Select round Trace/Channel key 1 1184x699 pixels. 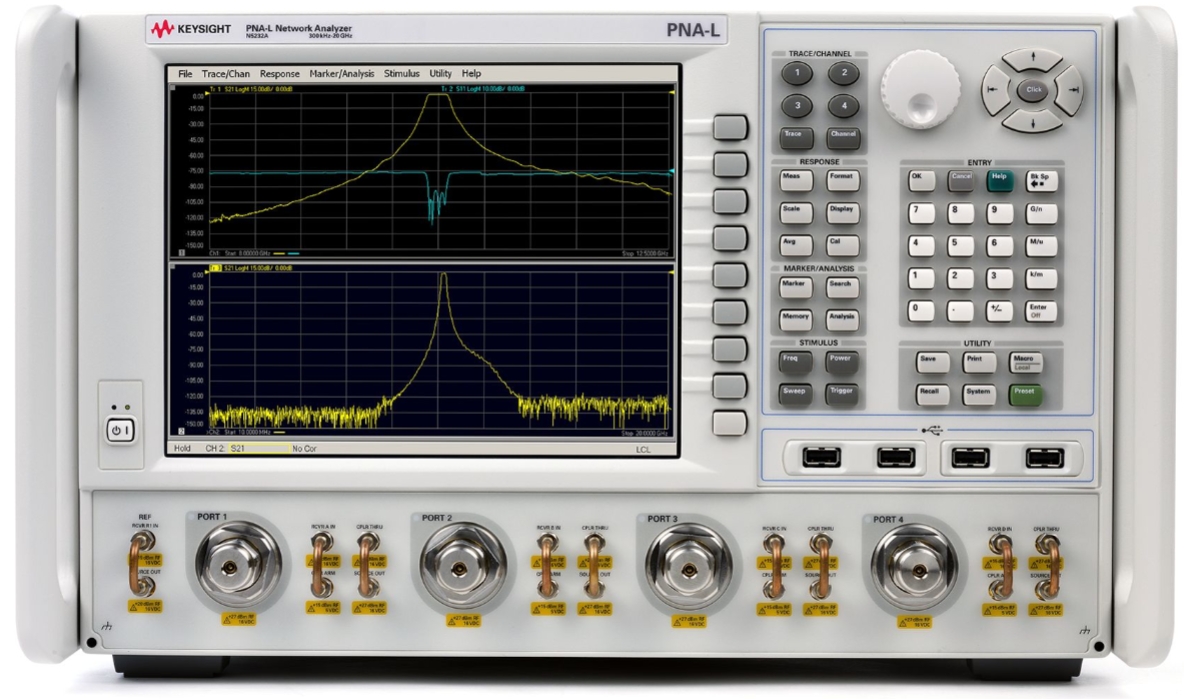(x=797, y=73)
